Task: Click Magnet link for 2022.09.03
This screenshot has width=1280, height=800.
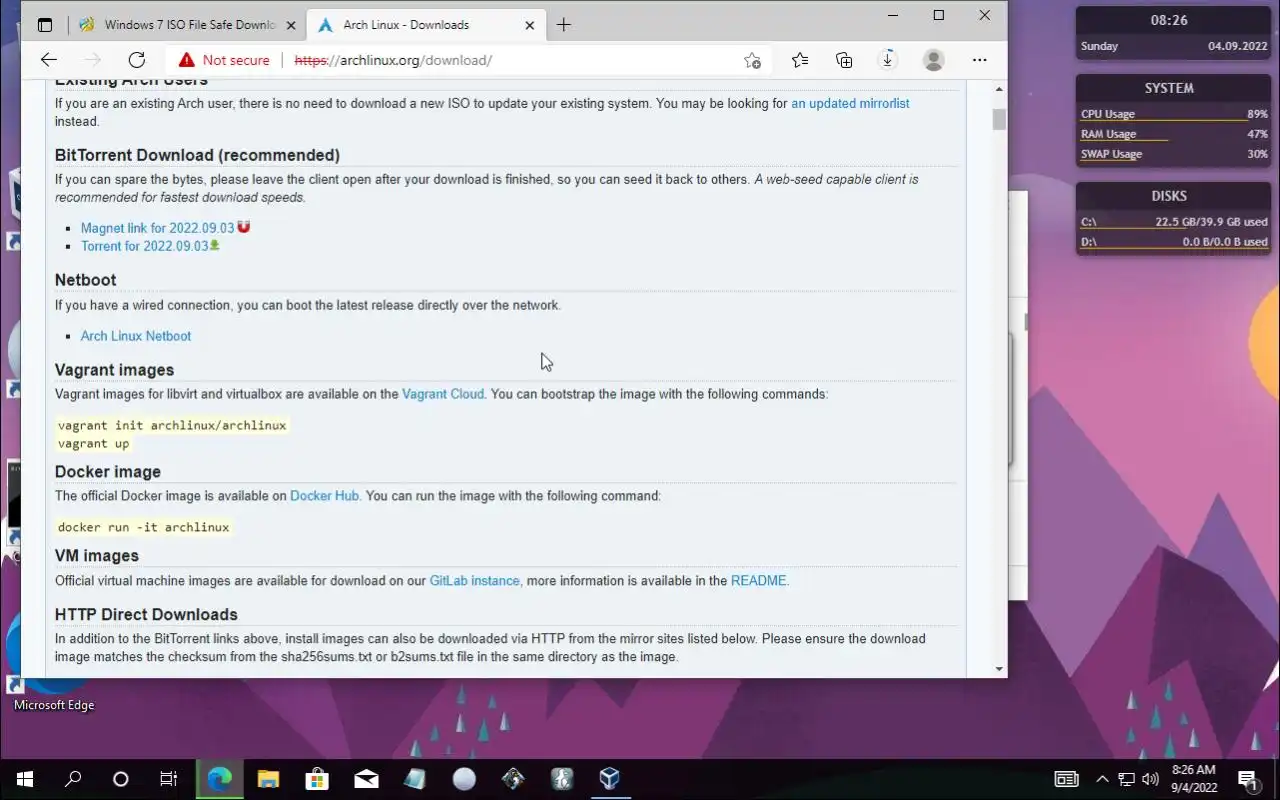Action: [157, 228]
